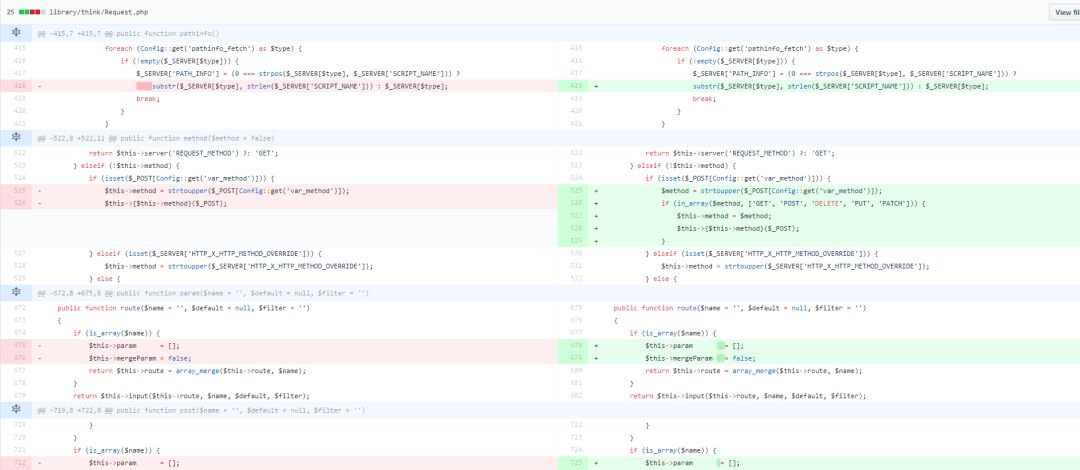Click deleted line '$this->{$this->method}($_POST);' on left side
The width and height of the screenshot is (1080, 470).
(x=165, y=203)
